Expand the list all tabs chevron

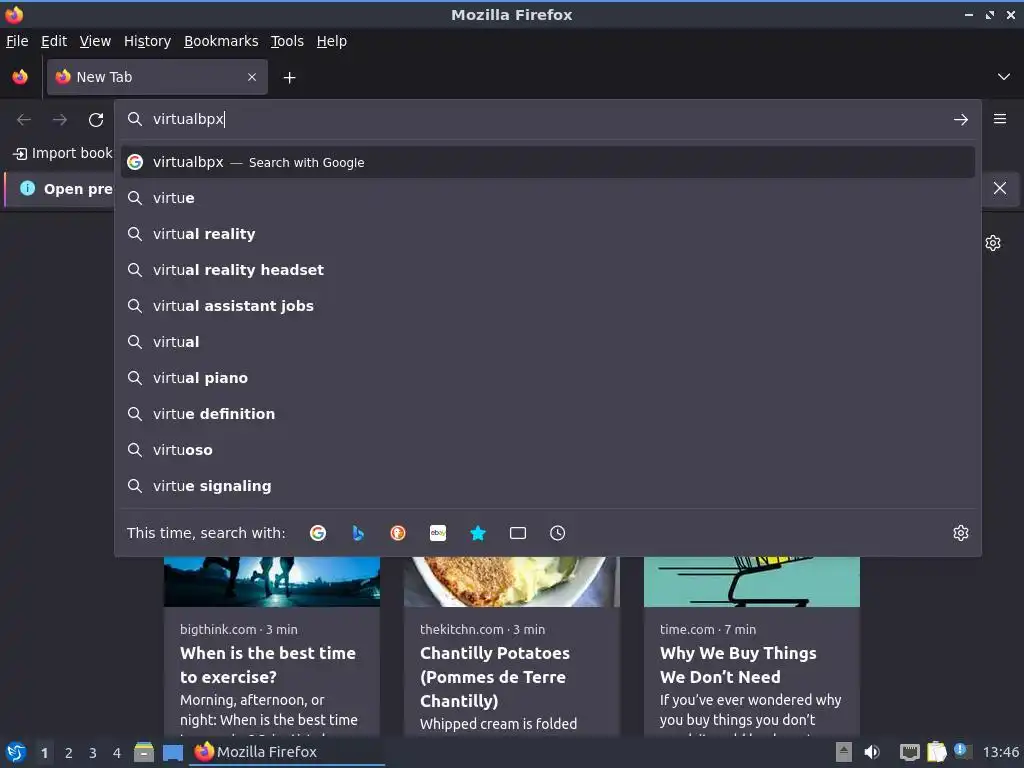coord(1004,77)
